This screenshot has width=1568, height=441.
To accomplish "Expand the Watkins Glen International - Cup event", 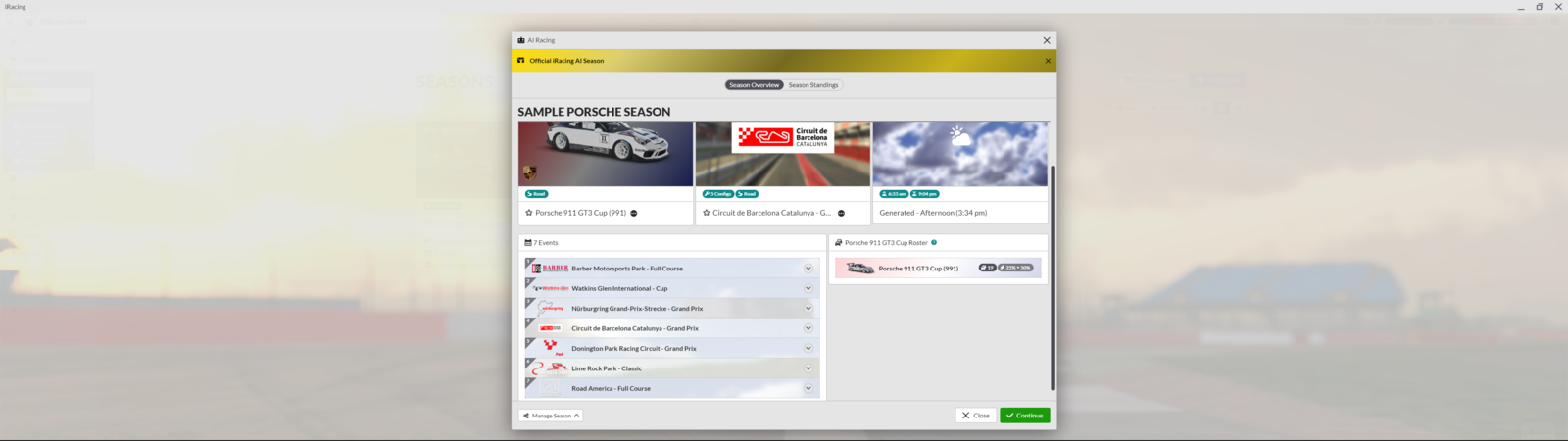I will coord(808,288).
